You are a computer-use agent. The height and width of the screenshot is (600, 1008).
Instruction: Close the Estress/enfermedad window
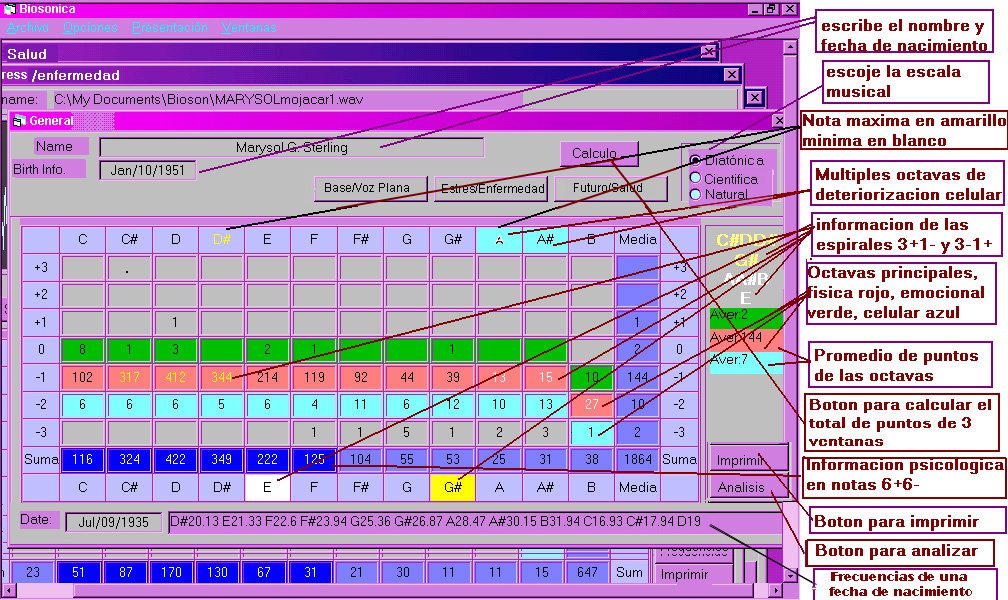pos(733,75)
